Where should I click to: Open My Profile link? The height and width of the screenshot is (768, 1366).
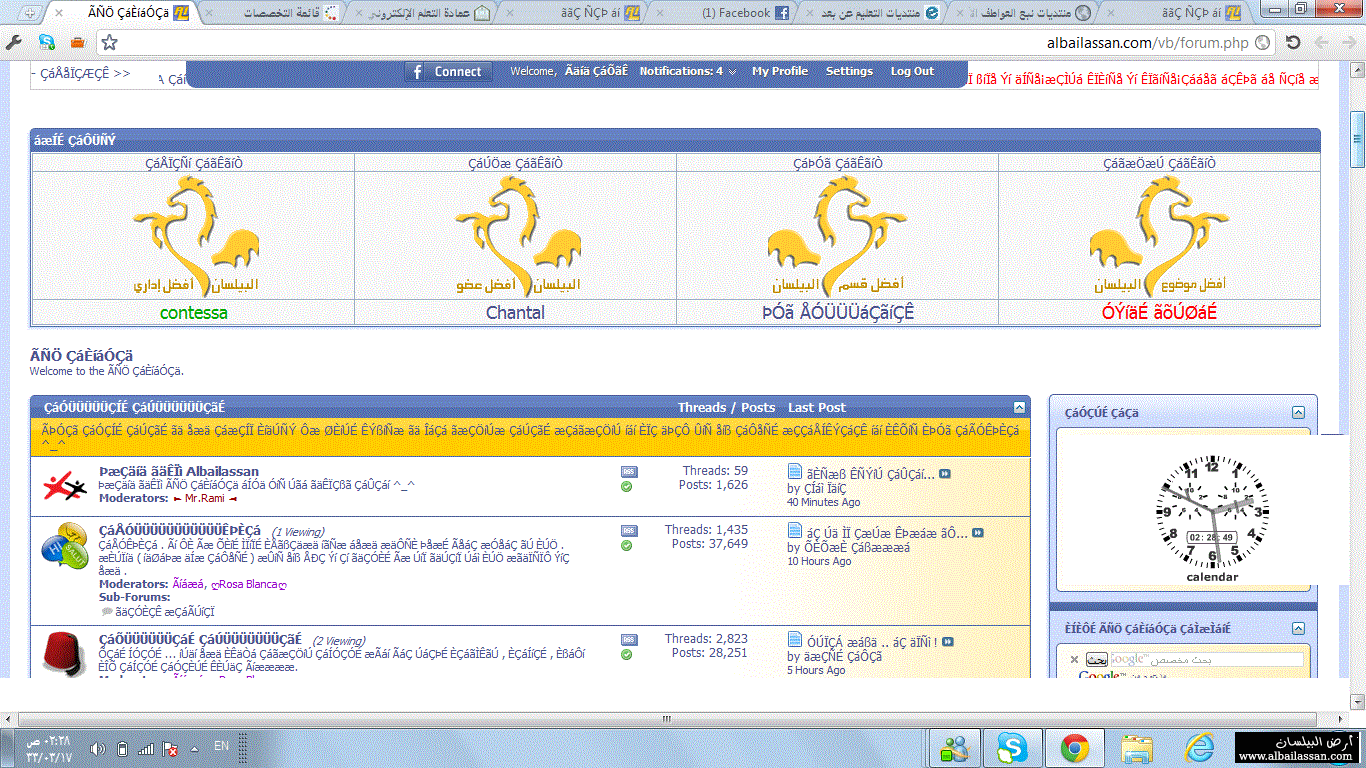[x=780, y=72]
